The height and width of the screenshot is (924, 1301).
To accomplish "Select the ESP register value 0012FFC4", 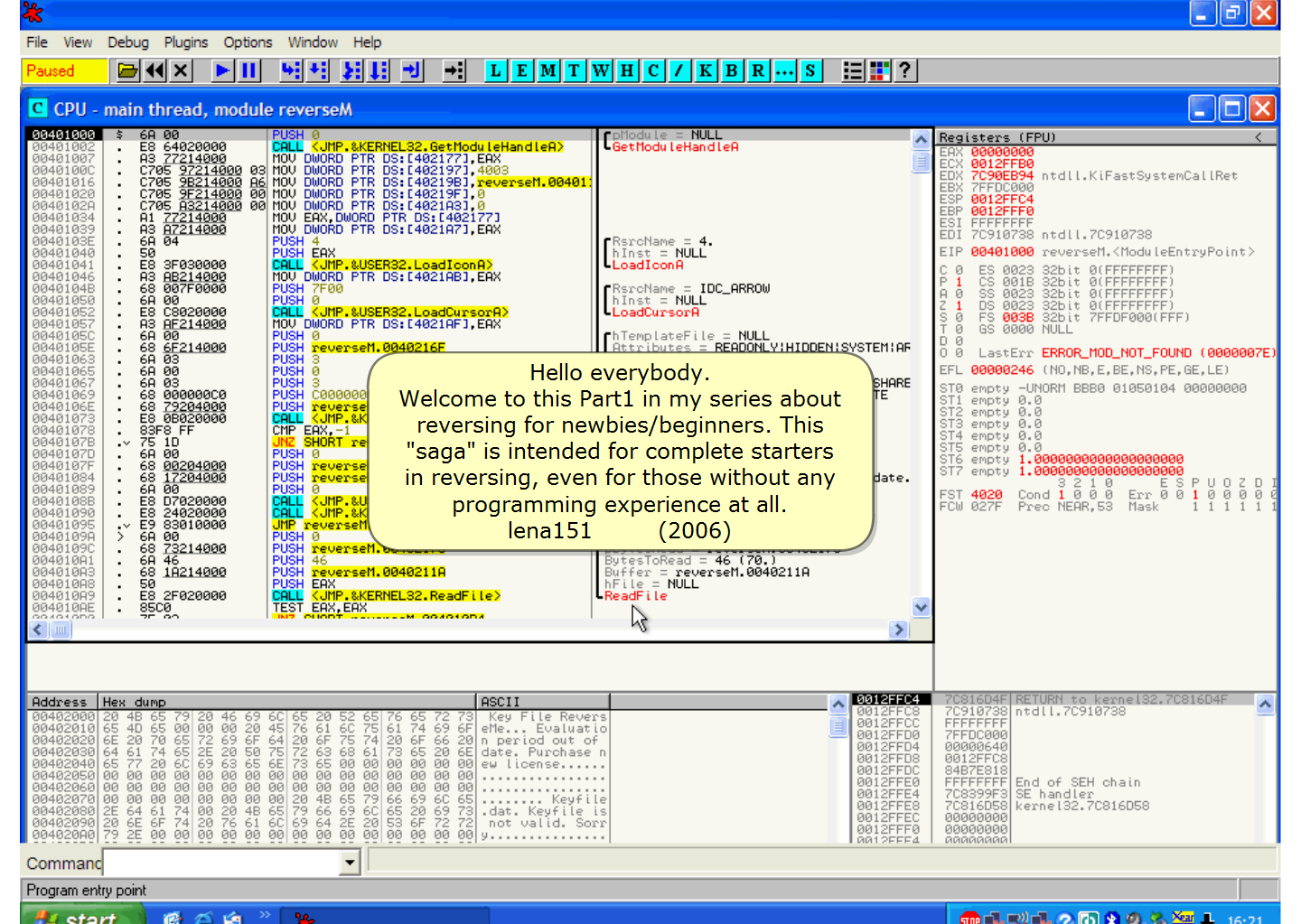I will tap(1002, 200).
